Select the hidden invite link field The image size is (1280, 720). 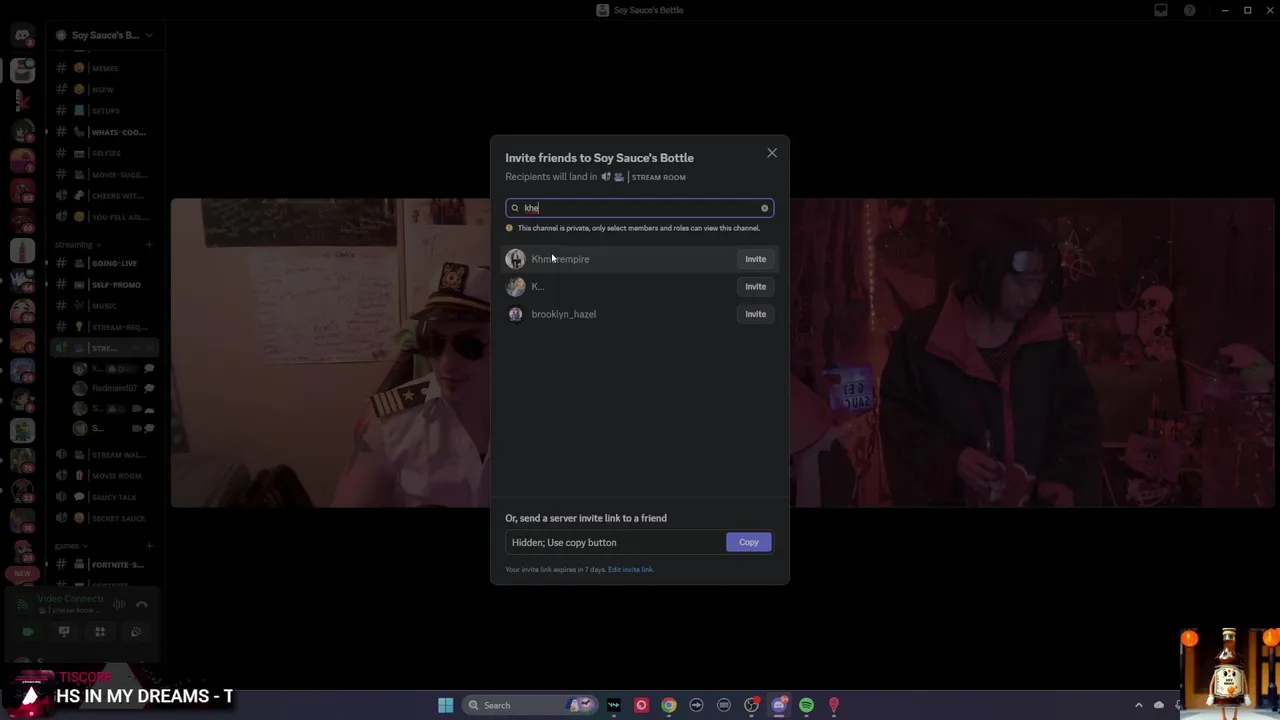point(615,542)
